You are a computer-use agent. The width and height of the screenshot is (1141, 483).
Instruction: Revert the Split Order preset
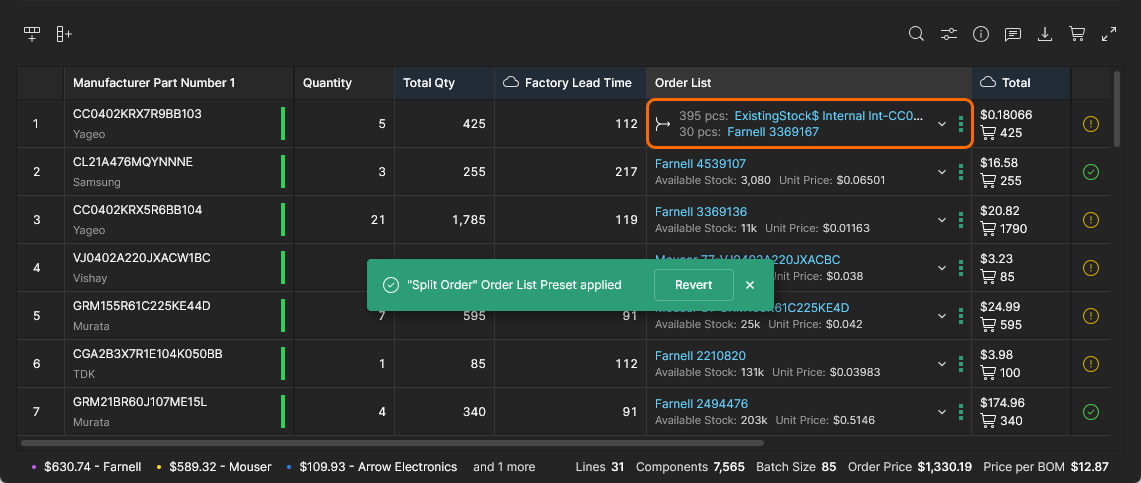coord(693,285)
